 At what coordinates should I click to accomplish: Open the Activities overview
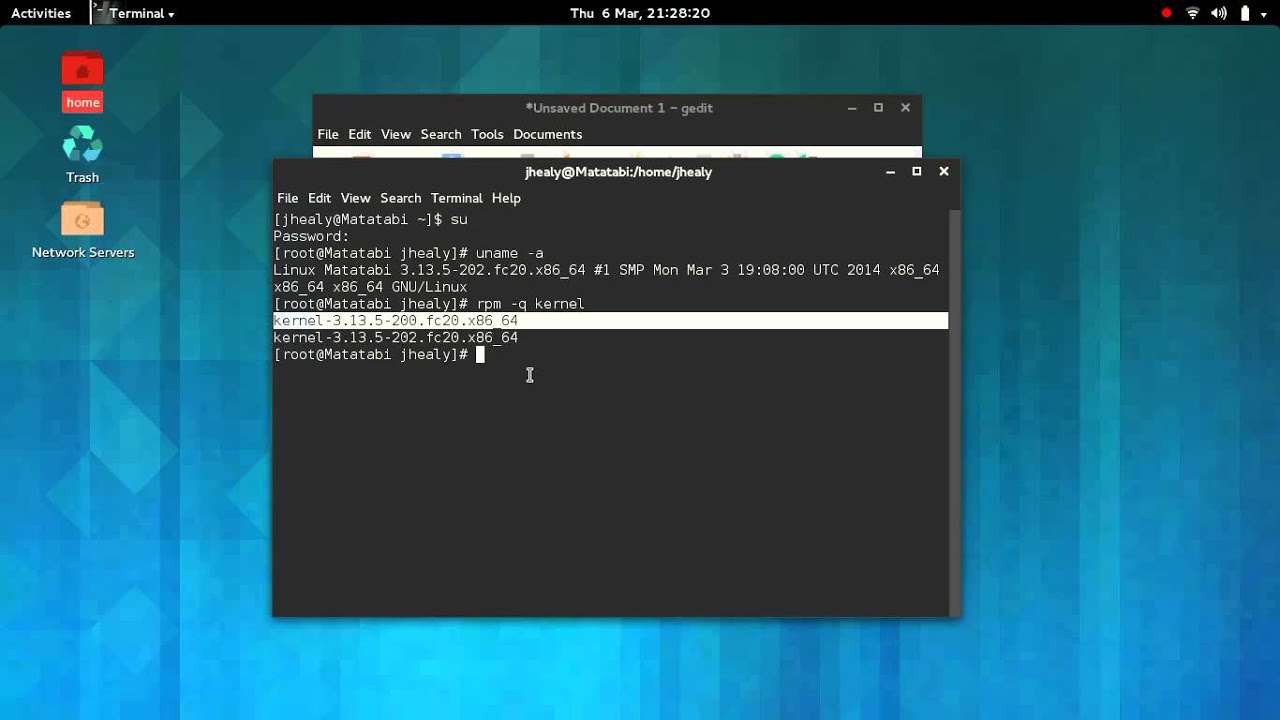[41, 13]
